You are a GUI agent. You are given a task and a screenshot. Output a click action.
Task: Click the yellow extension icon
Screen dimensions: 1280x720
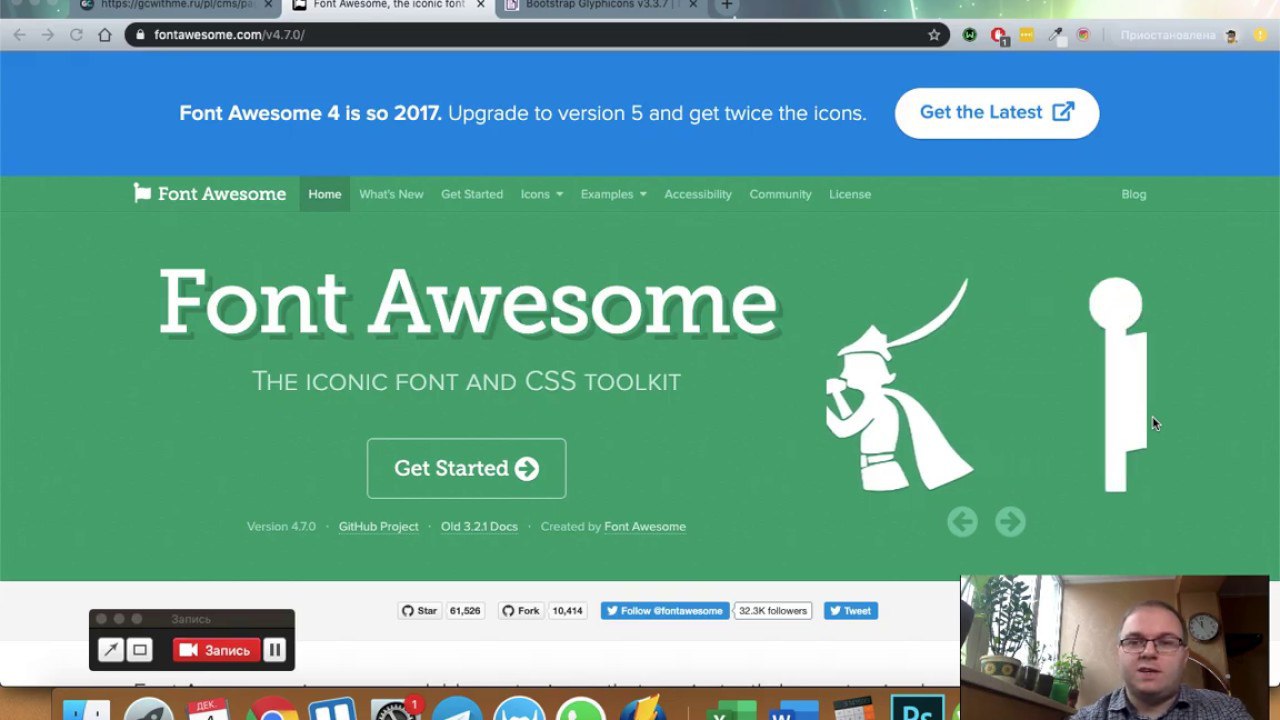click(x=1026, y=35)
